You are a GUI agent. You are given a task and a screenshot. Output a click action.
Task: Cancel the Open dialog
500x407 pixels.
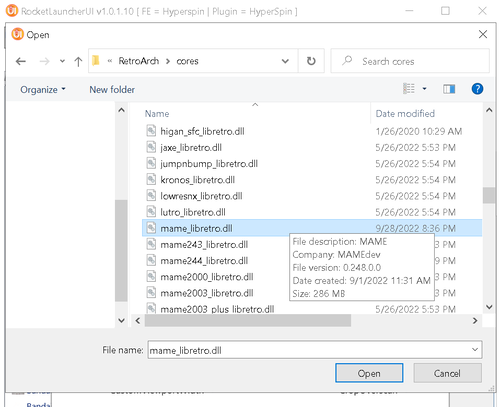coord(447,373)
